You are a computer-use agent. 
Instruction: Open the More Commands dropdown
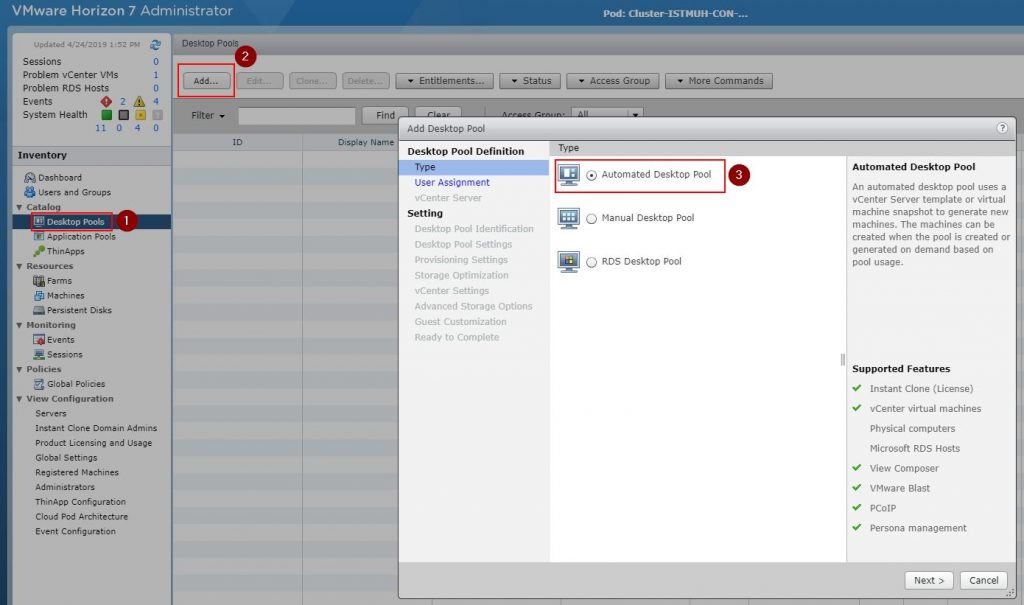(718, 81)
